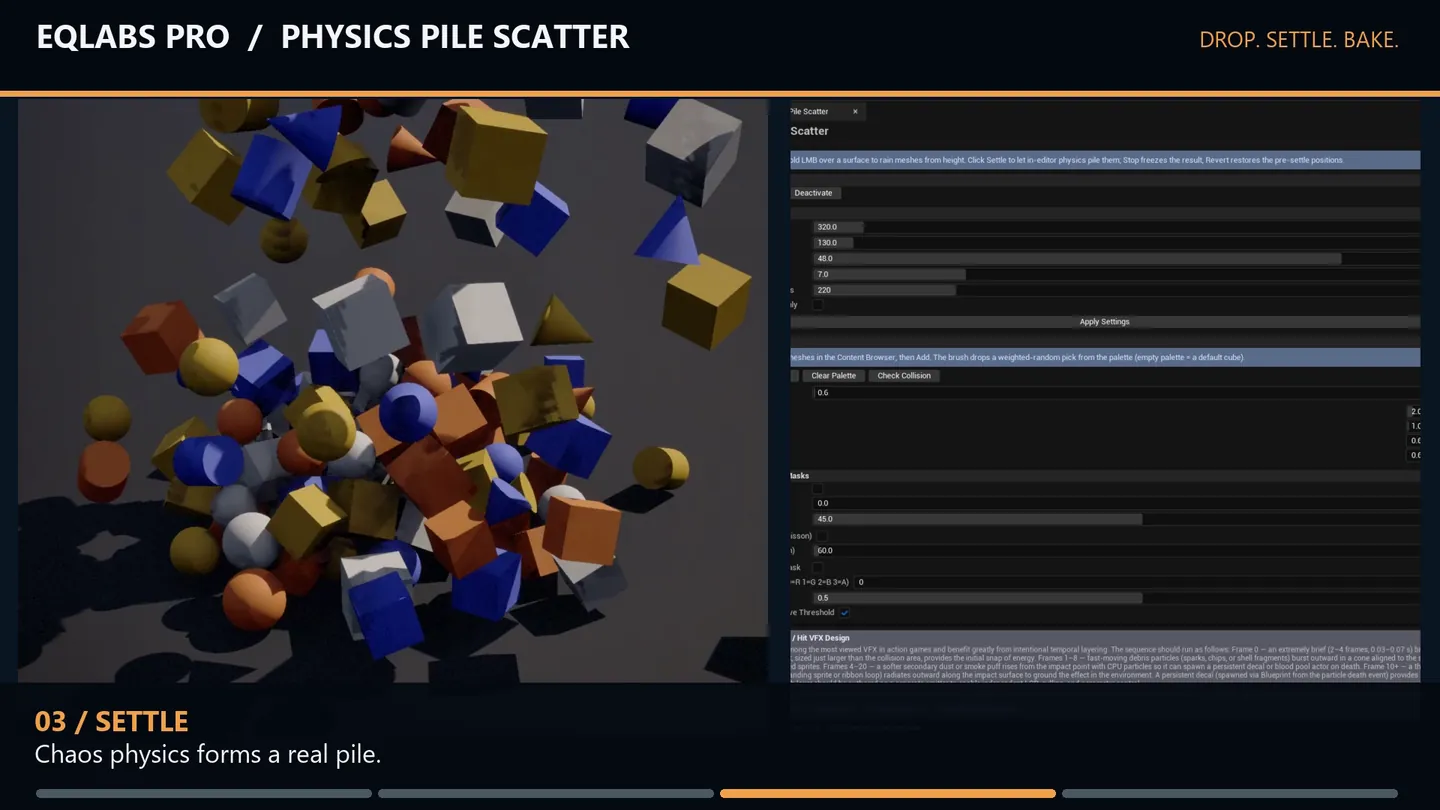Click the slider showing 48.0
Image resolution: width=1440 pixels, height=810 pixels.
click(x=1116, y=259)
